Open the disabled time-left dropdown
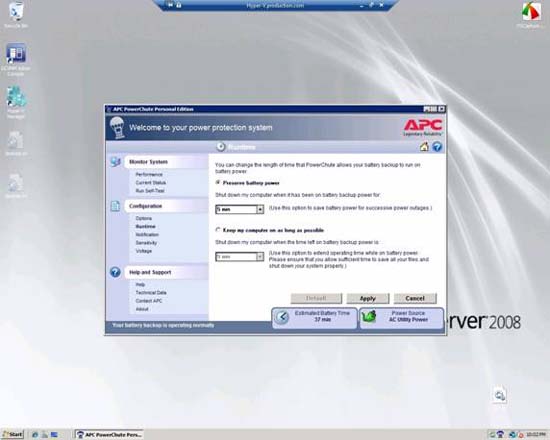The height and width of the screenshot is (440, 550). click(x=240, y=257)
